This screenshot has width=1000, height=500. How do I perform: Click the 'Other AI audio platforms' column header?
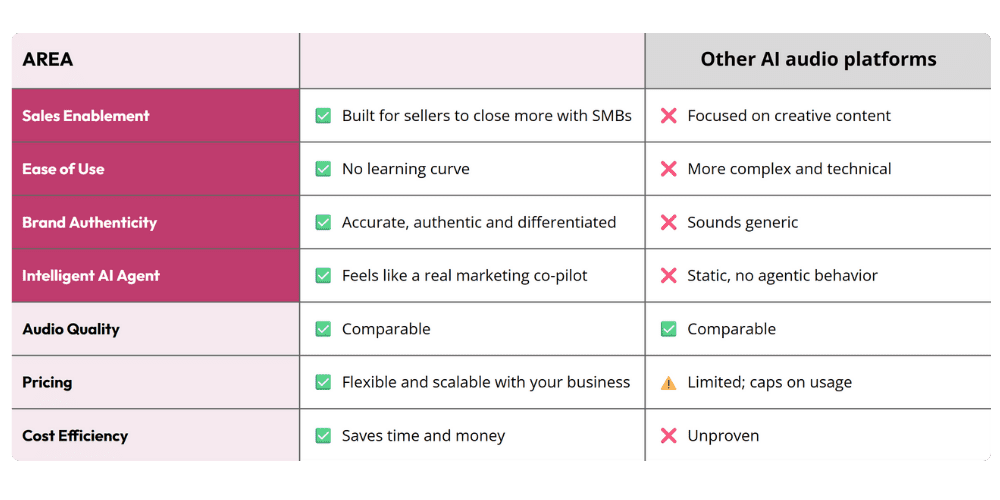pos(818,61)
